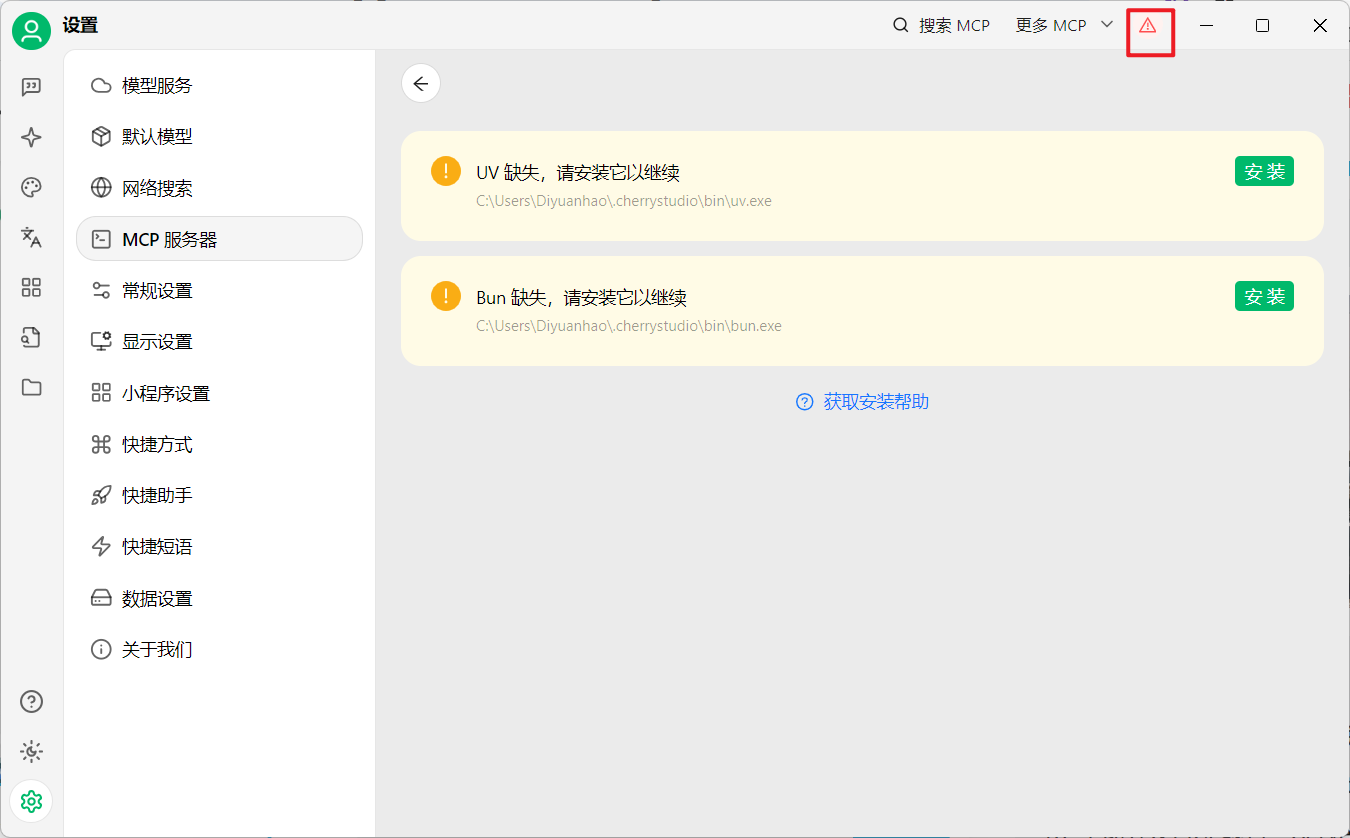This screenshot has width=1350, height=838.
Task: Click the cube icon beside 默认模型
Action: click(x=101, y=136)
